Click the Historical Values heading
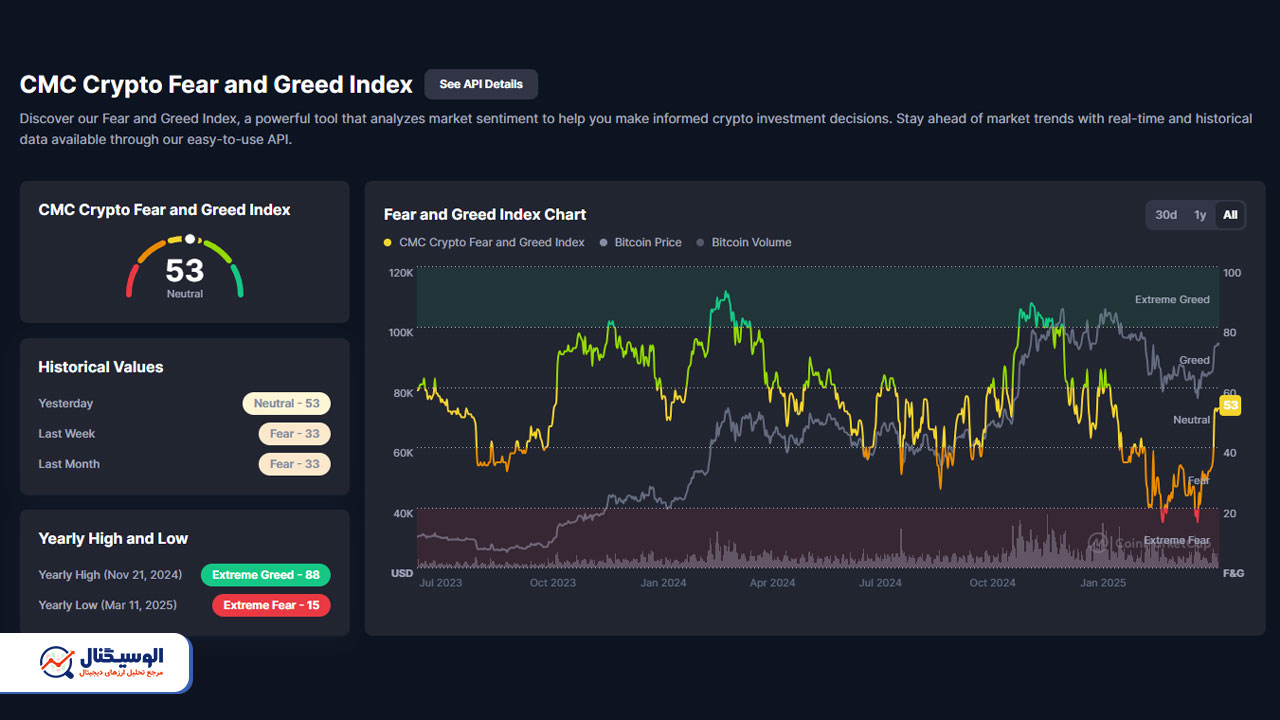Viewport: 1280px width, 720px height. click(x=100, y=367)
